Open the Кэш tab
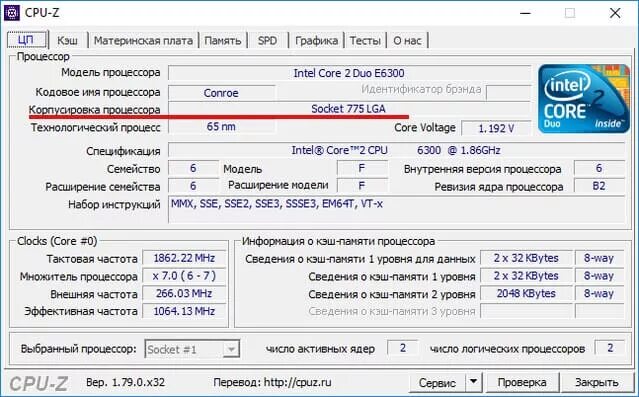Screen dimensions: 639x397 [x=67, y=40]
